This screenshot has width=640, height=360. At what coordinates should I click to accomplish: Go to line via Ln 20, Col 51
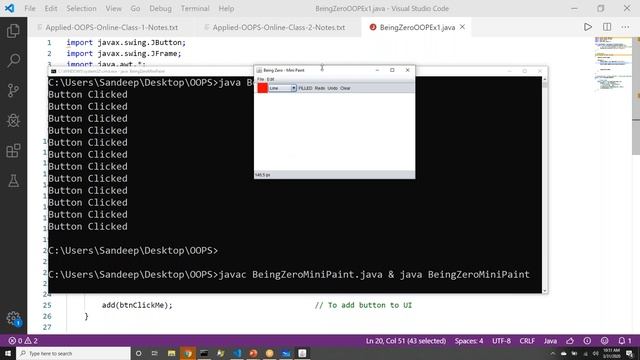406,341
